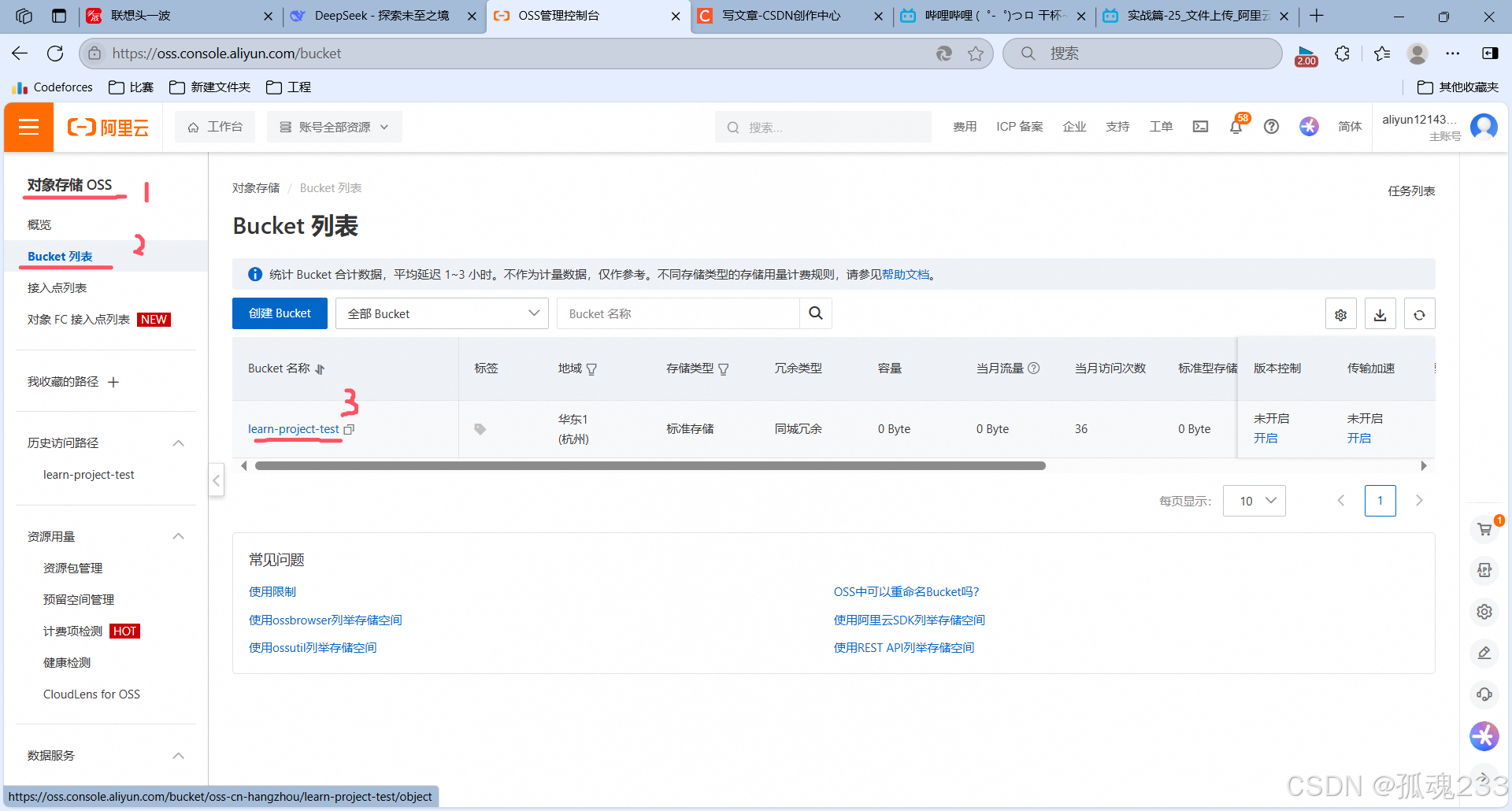Viewport: 1512px width, 811px height.
Task: Switch to 写文章-CSDN创作中心 tab
Action: [781, 16]
